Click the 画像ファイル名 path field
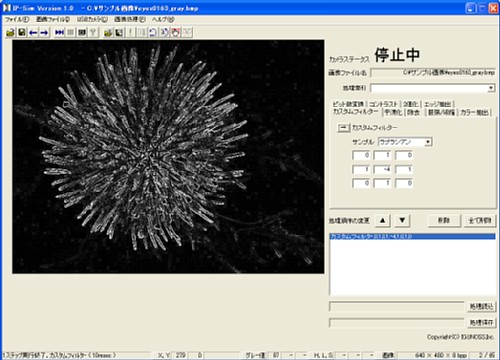Viewport: 500px width, 360px height. [433, 72]
